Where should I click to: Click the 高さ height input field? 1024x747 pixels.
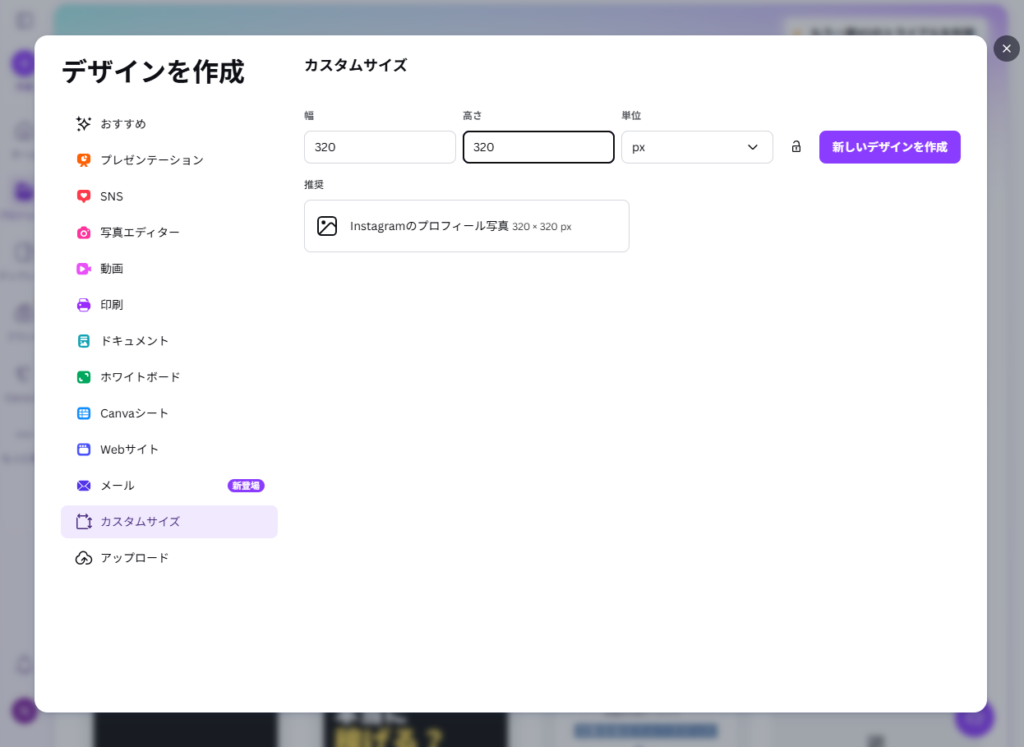pos(538,147)
